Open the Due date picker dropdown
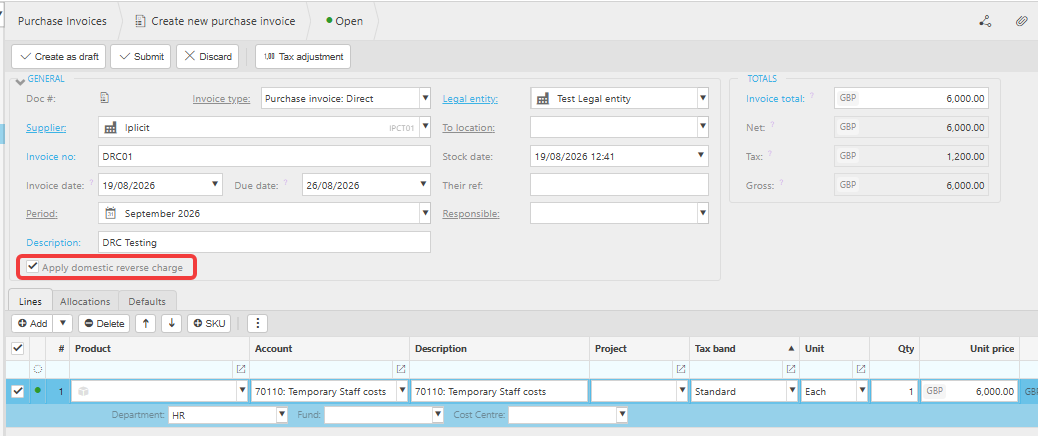The image size is (1038, 436). click(x=424, y=185)
